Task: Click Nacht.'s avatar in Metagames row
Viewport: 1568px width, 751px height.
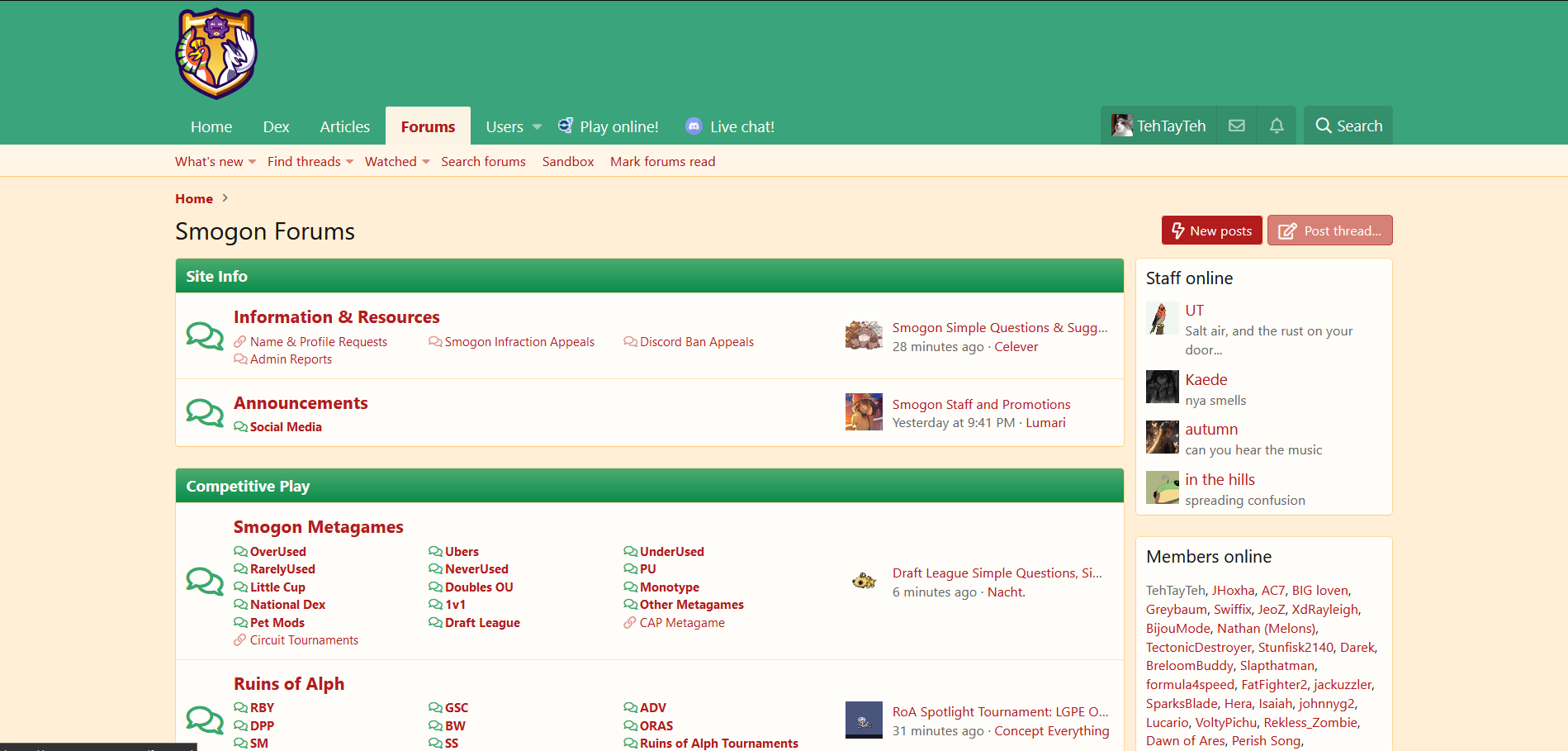Action: pos(864,581)
